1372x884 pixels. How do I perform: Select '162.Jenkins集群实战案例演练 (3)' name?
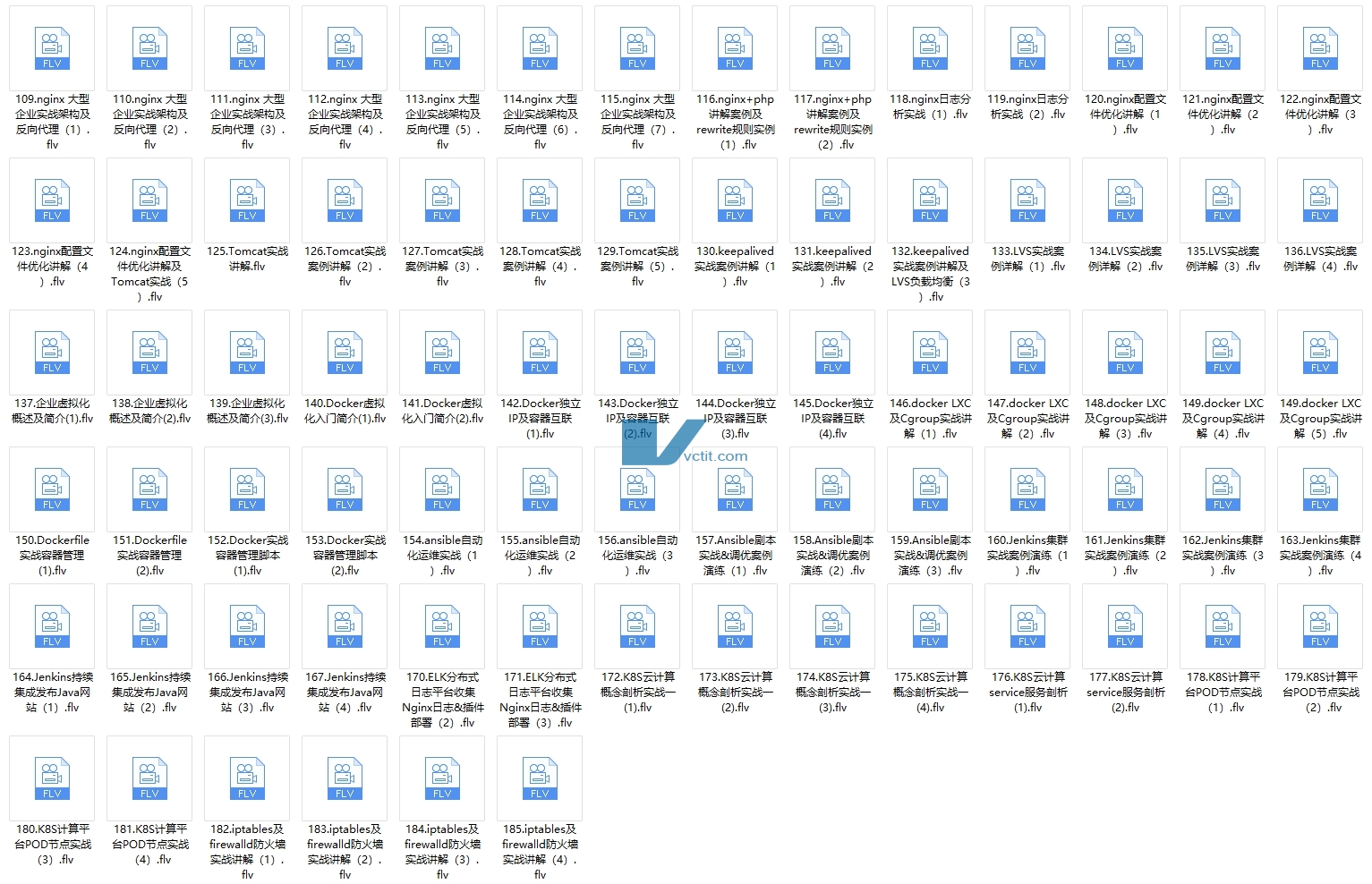point(1223,556)
